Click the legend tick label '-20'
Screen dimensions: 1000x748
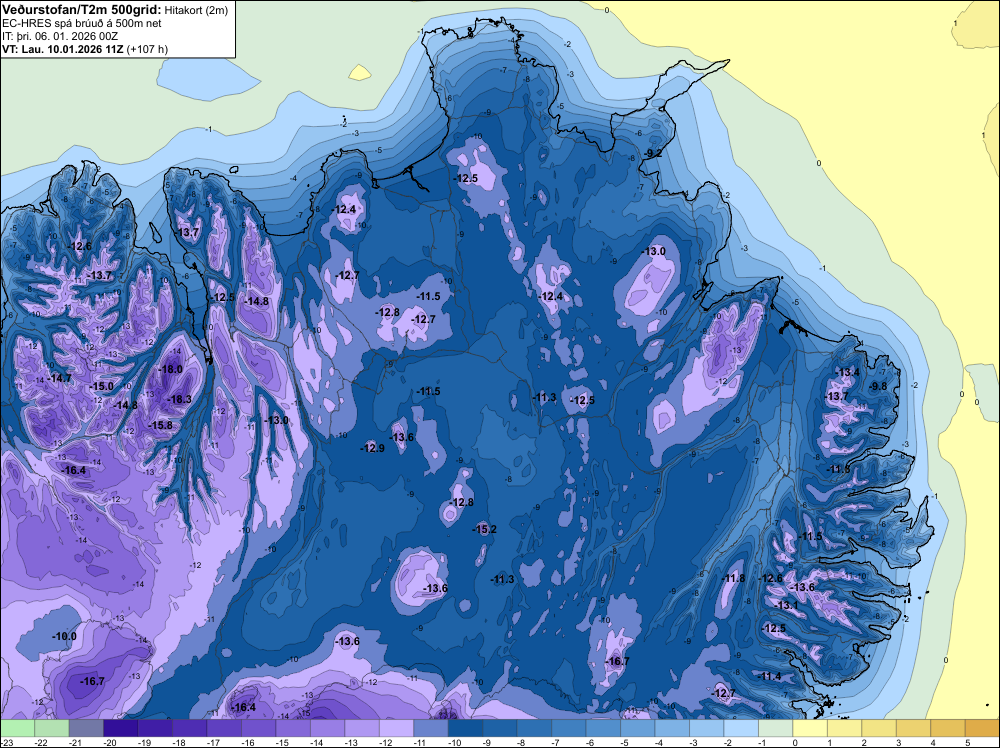coord(111,743)
